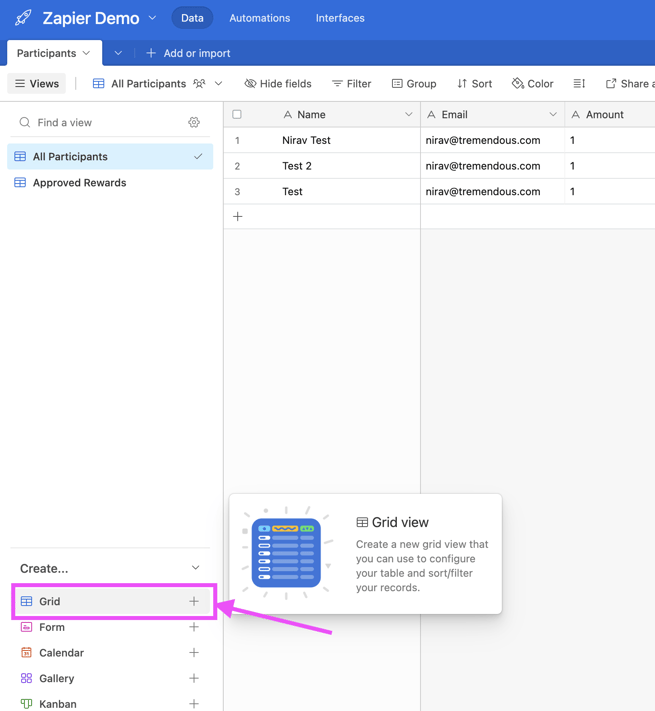Click Add or import button
The image size is (655, 711).
(188, 53)
